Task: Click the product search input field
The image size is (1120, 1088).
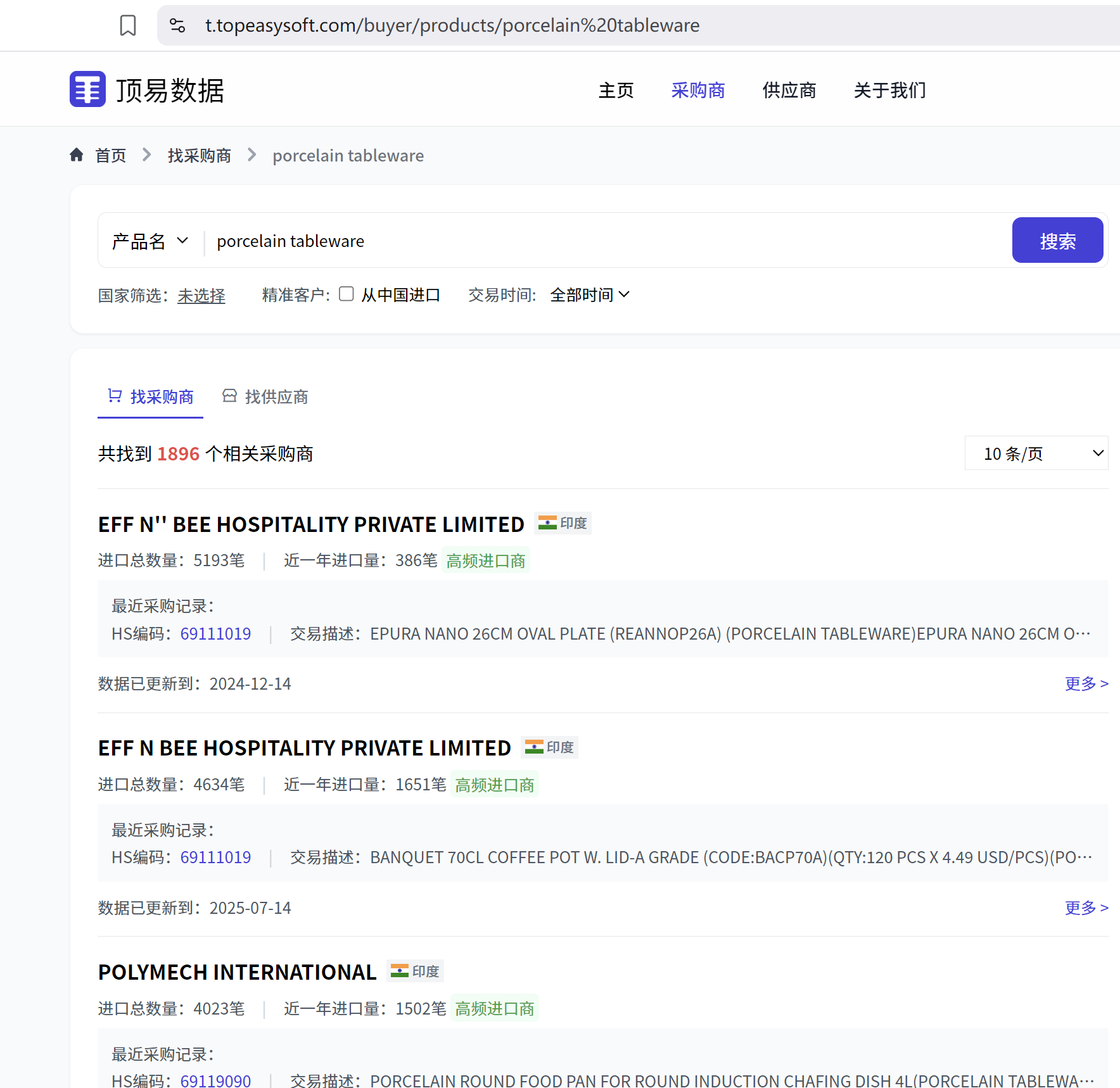Action: tap(608, 241)
